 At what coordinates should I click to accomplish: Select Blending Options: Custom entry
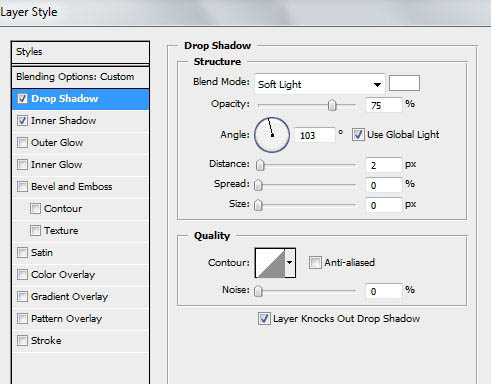pyautogui.click(x=80, y=77)
